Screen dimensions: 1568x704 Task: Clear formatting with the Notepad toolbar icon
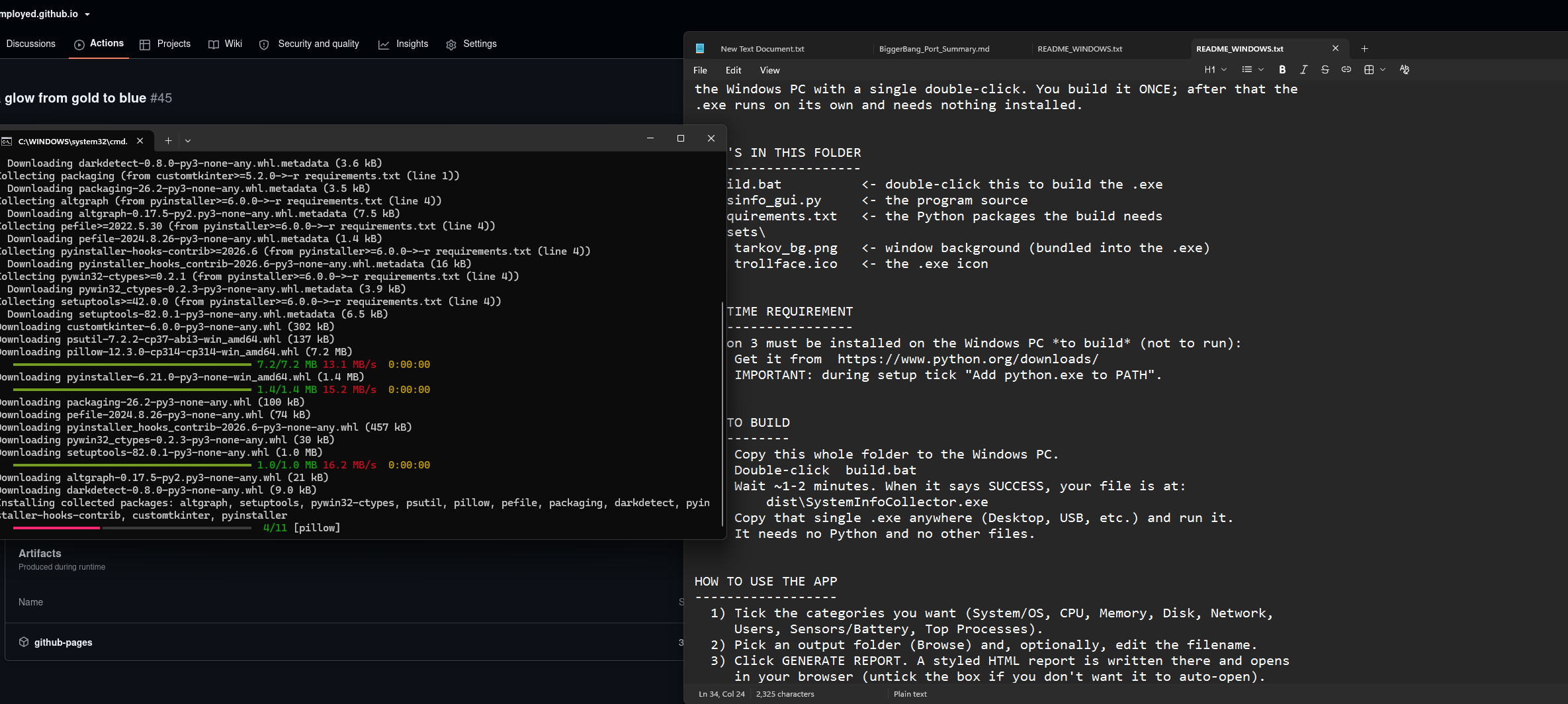[x=1404, y=69]
